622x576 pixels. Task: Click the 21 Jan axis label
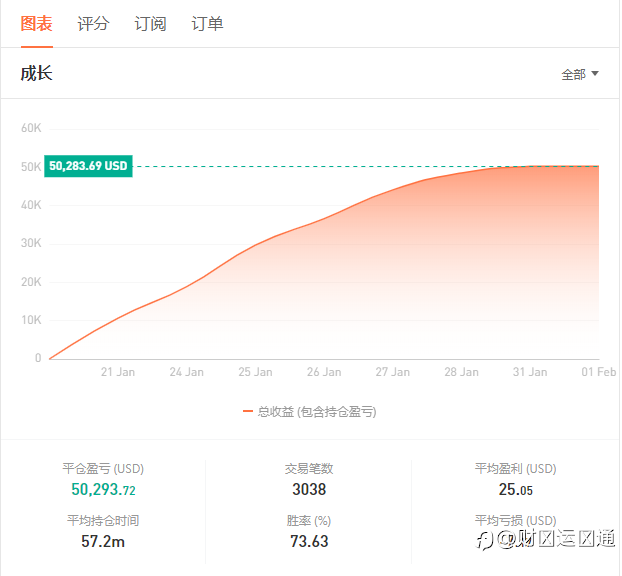click(x=118, y=372)
